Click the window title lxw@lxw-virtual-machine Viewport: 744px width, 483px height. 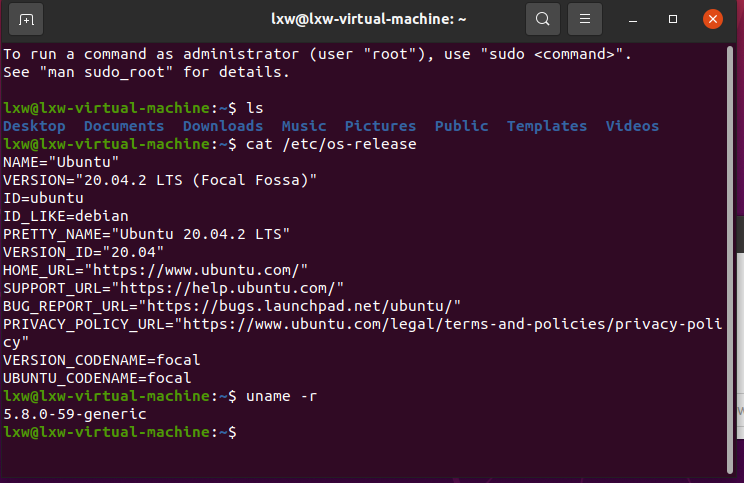pyautogui.click(x=368, y=19)
